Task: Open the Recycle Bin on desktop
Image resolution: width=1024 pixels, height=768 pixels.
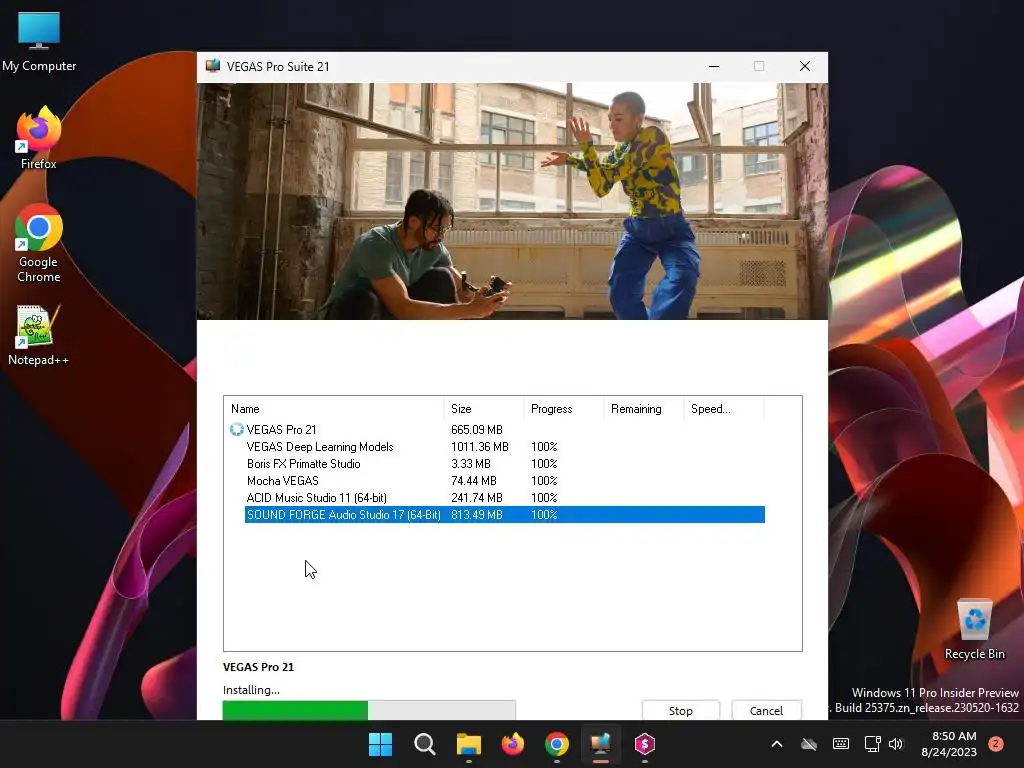Action: point(974,629)
